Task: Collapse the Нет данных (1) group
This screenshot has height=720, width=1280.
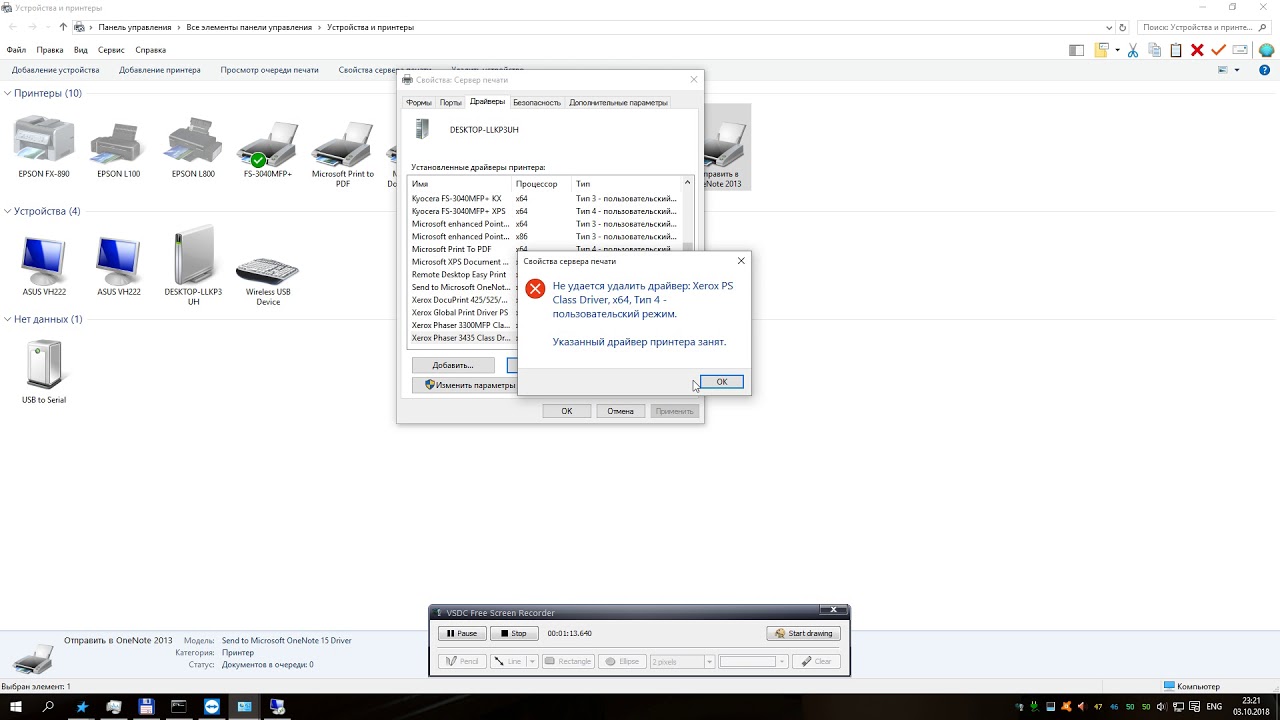Action: click(x=7, y=319)
